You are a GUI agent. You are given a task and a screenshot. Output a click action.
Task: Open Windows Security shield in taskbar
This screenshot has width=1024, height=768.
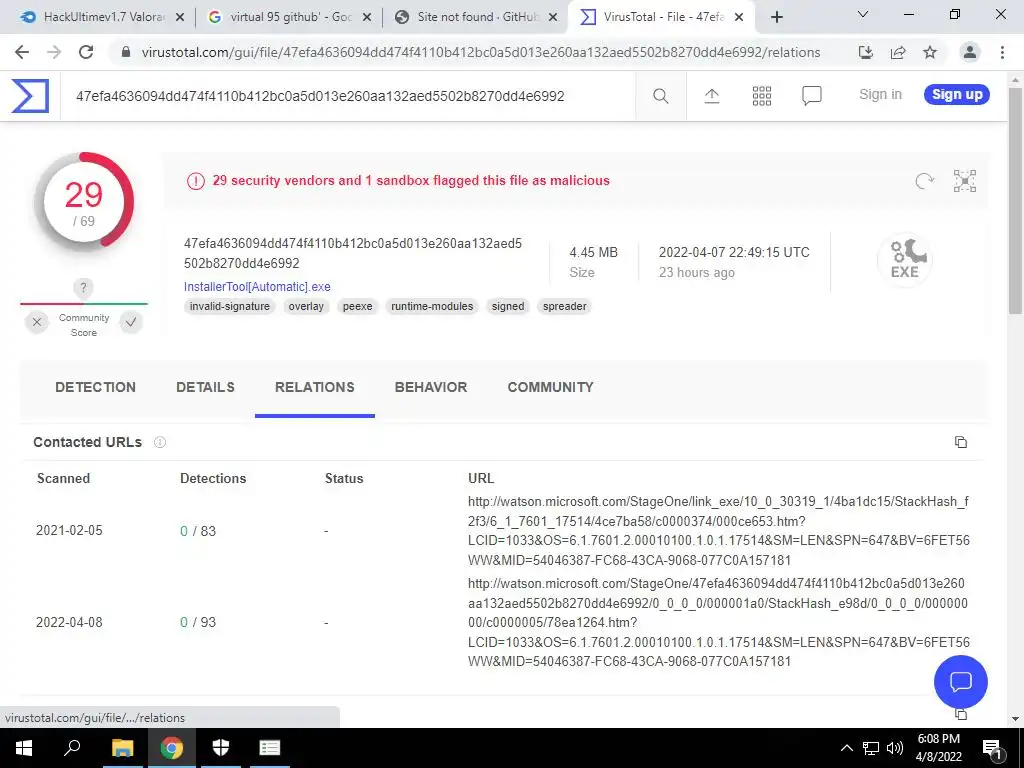coord(221,748)
